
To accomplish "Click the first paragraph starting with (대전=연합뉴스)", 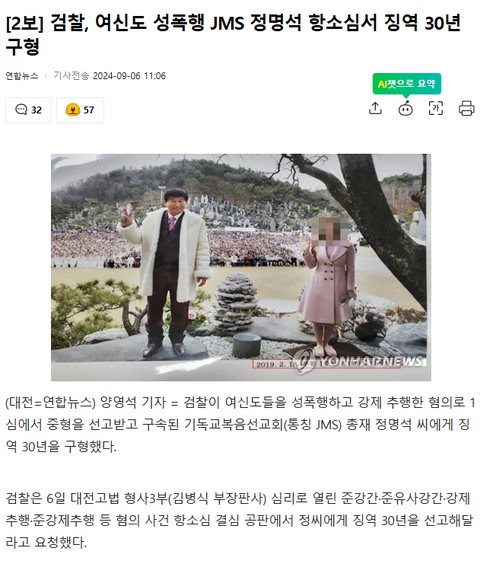I will [x=240, y=425].
